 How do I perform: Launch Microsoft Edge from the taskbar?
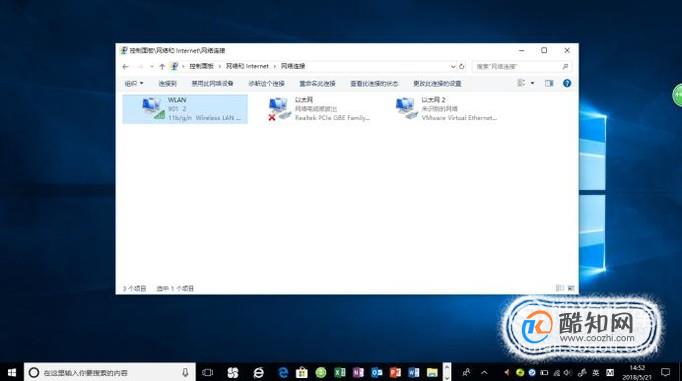283,372
